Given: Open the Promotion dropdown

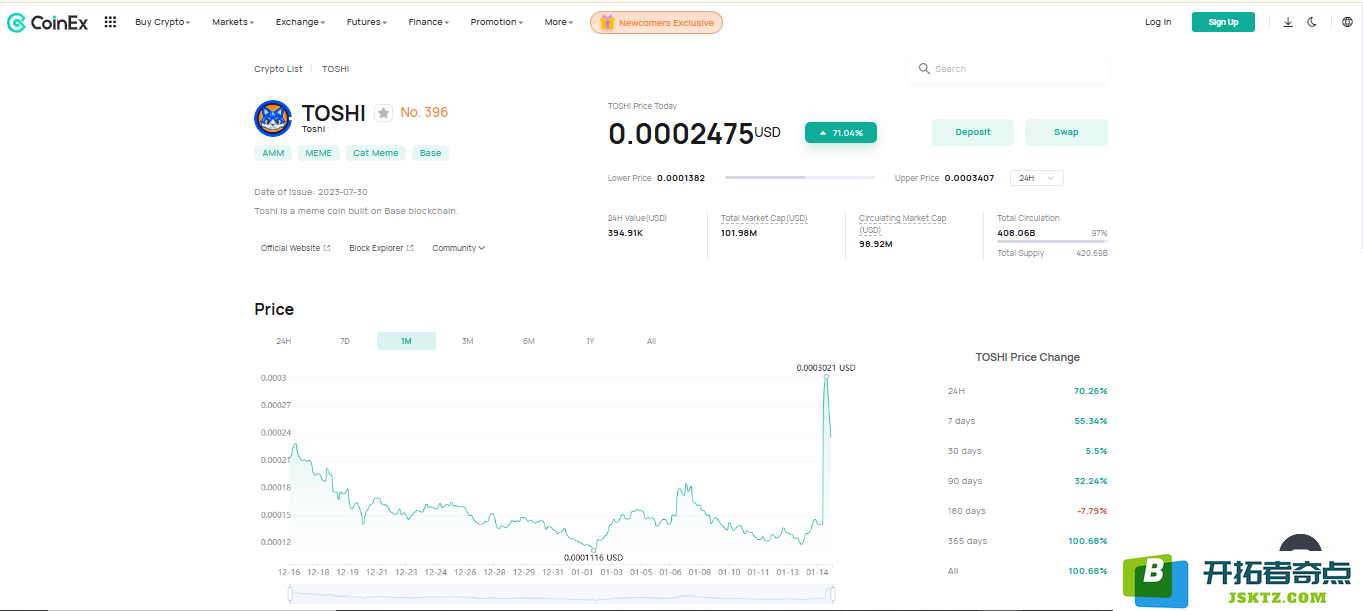Looking at the screenshot, I should (x=497, y=22).
